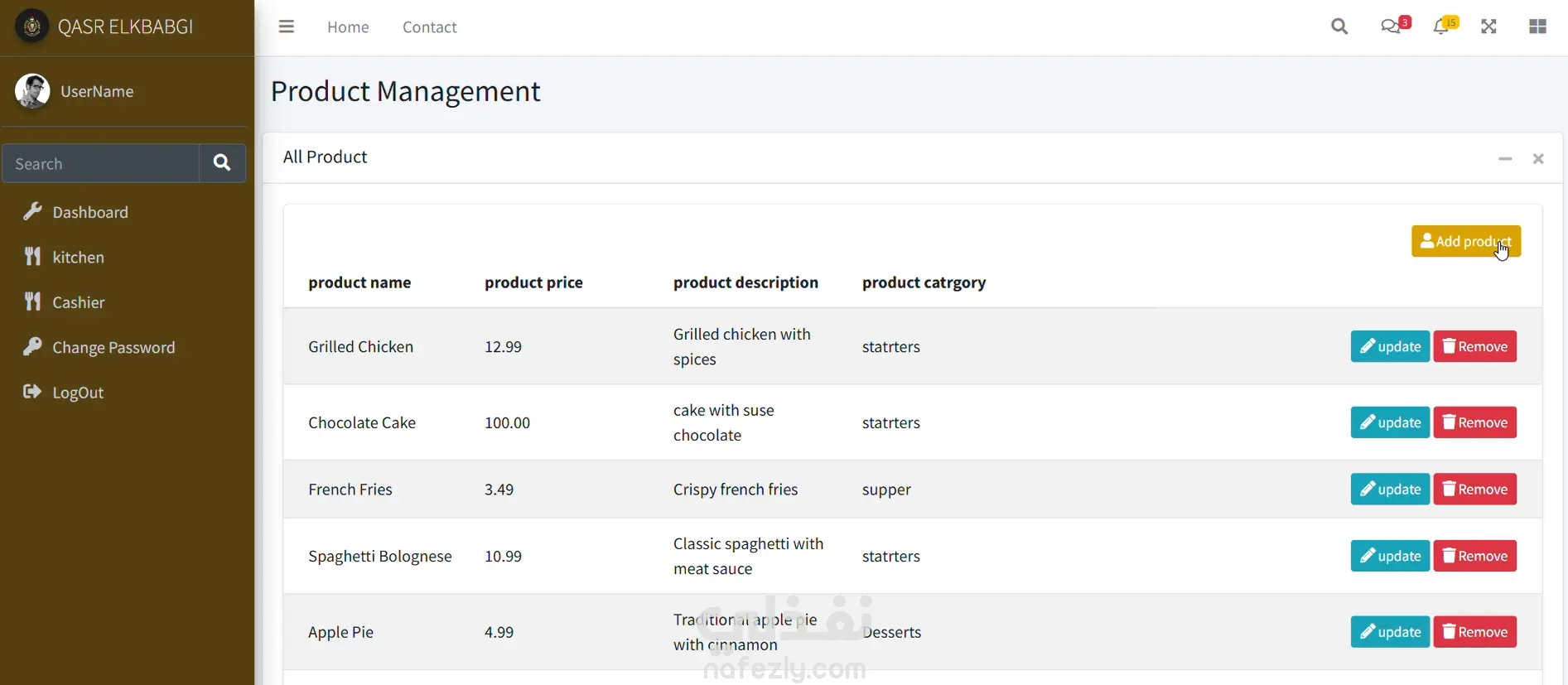
Task: Toggle the sidebar with the hamburger icon
Action: pos(287,27)
